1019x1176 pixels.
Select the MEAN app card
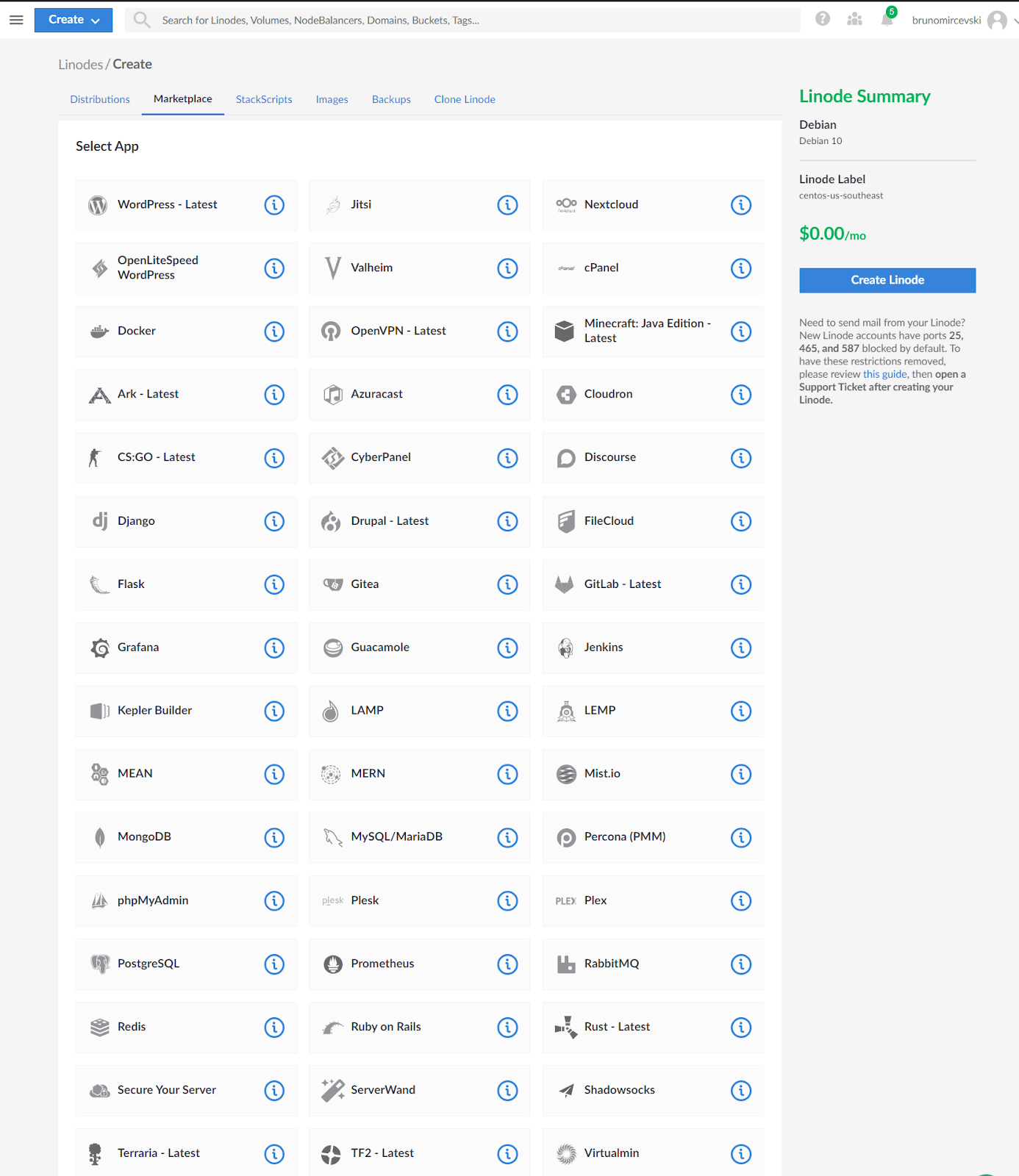[186, 774]
